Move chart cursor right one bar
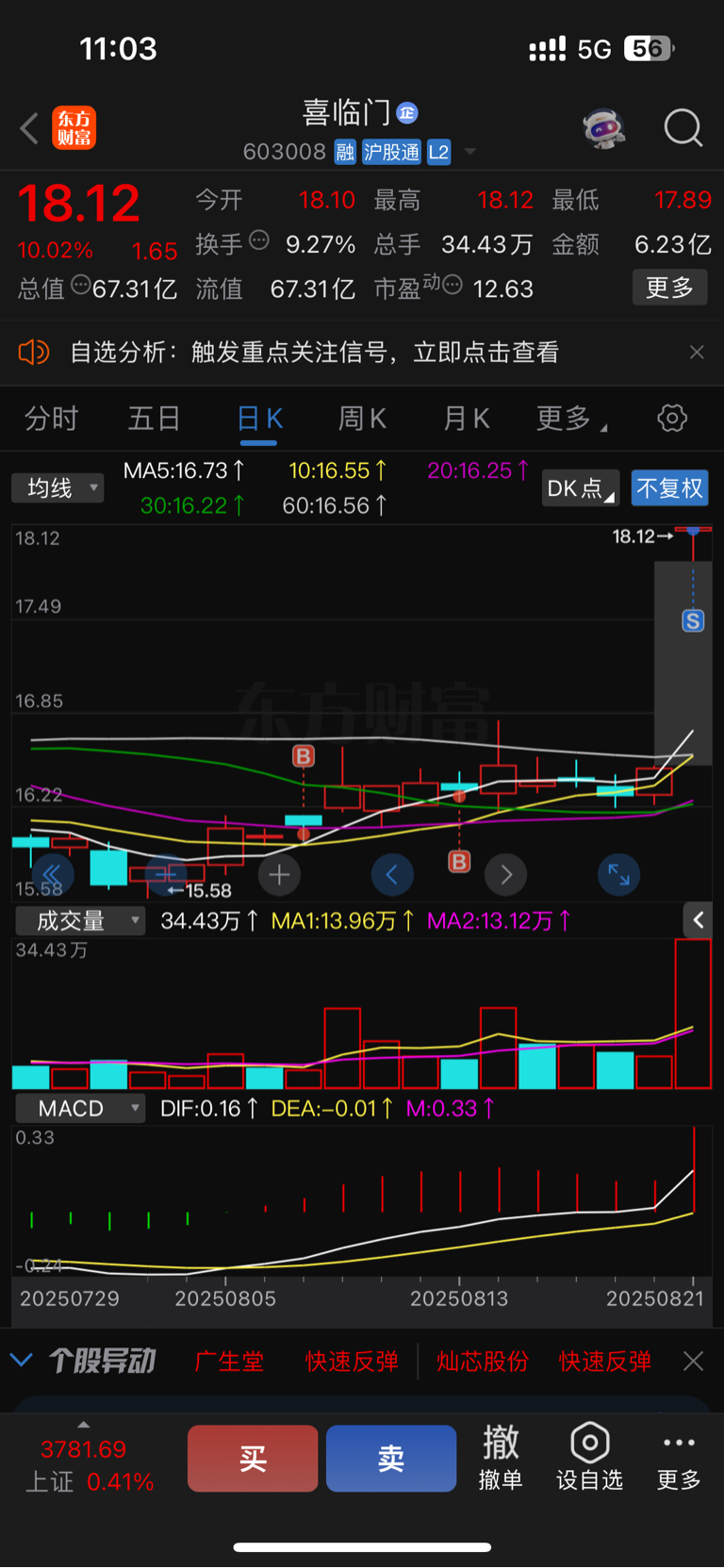 (x=506, y=875)
